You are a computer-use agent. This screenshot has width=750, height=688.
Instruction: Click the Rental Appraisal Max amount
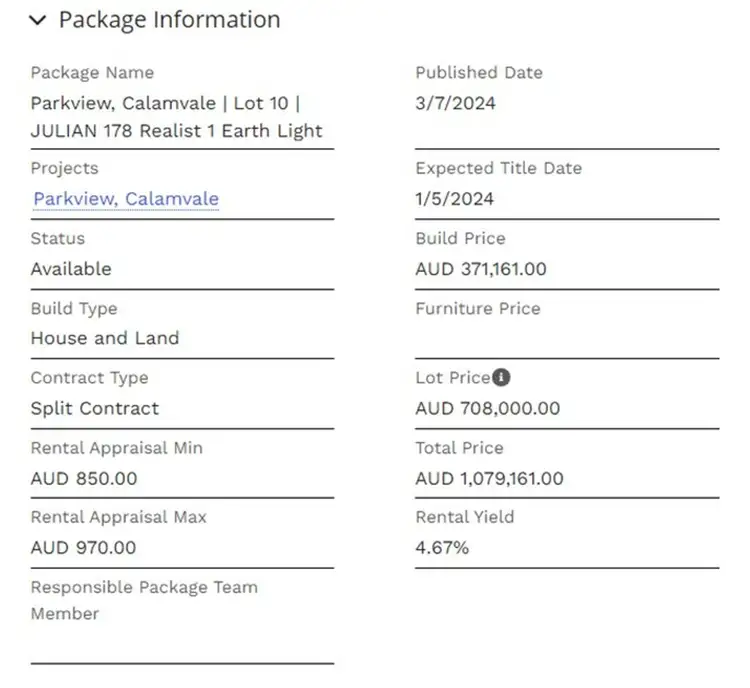84,548
